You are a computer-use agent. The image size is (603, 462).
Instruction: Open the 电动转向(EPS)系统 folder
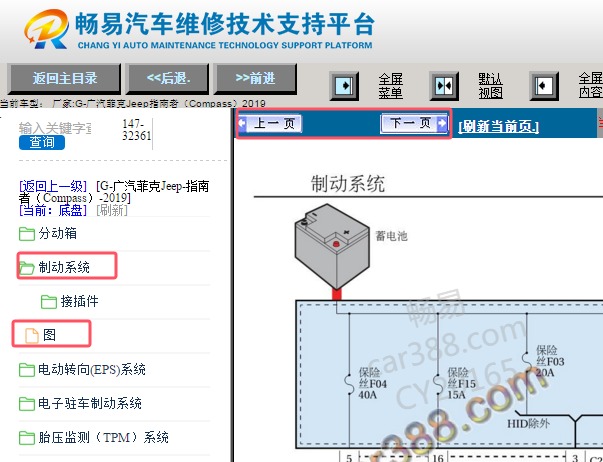point(92,370)
